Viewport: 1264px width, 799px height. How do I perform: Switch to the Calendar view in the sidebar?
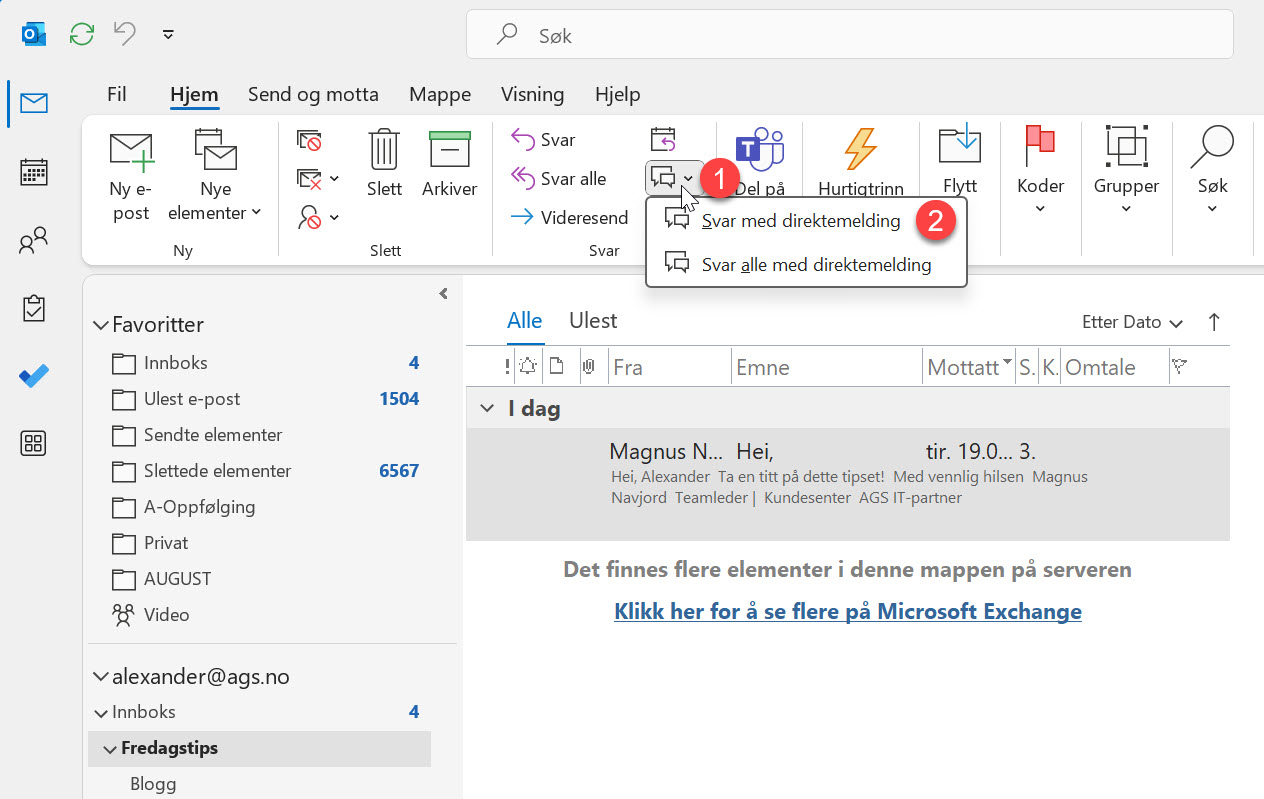coord(33,171)
